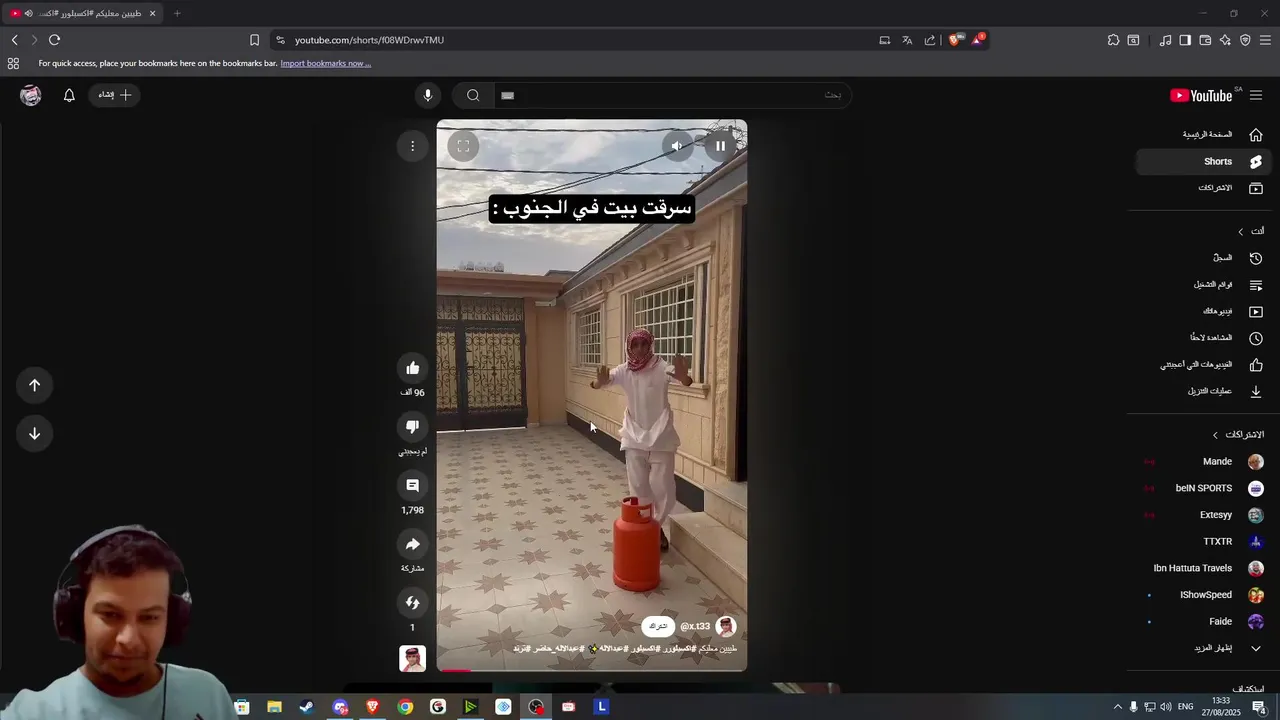This screenshot has height=720, width=1280.
Task: Open the browser media control music icon
Action: click(1165, 40)
